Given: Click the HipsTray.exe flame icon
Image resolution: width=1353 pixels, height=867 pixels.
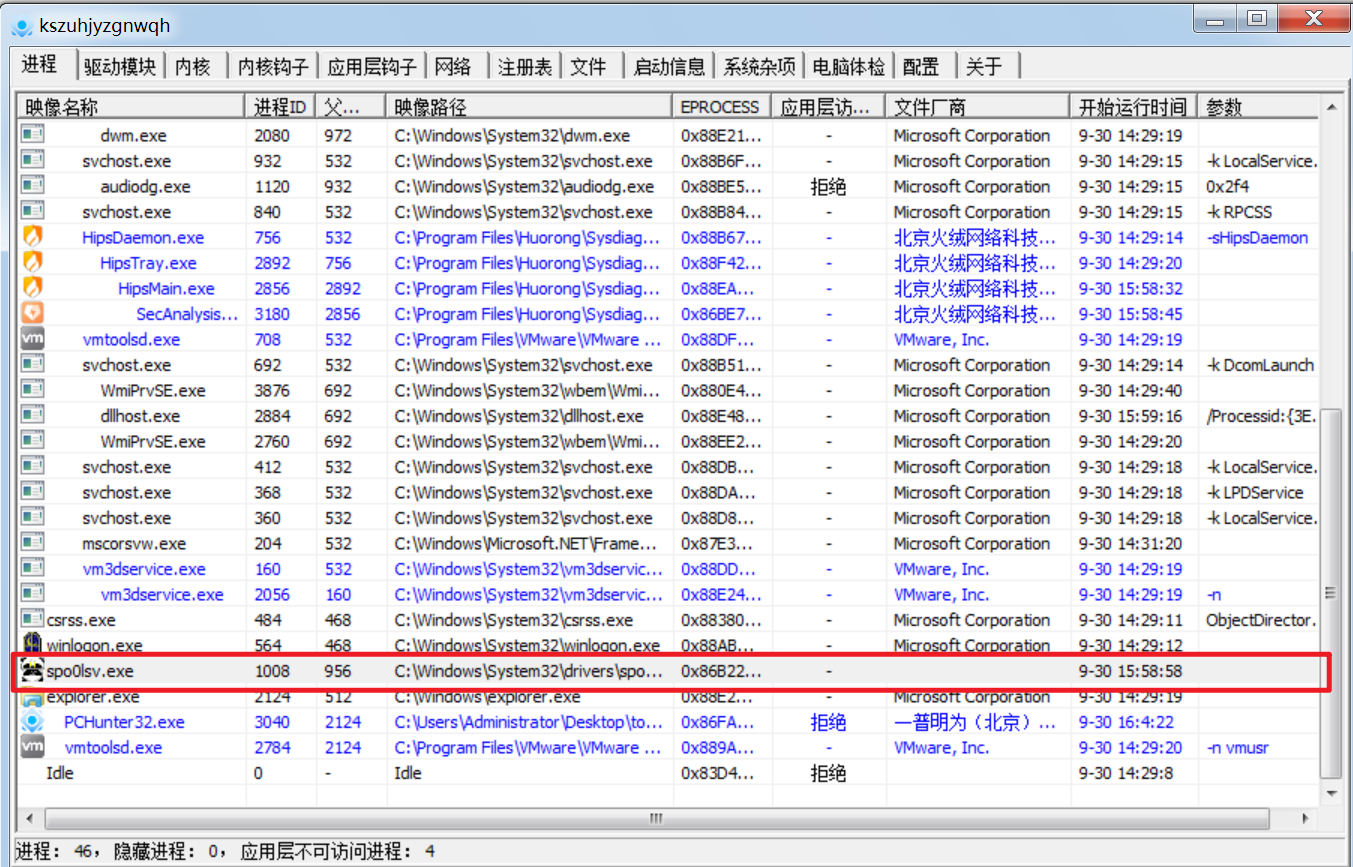Looking at the screenshot, I should pyautogui.click(x=32, y=263).
